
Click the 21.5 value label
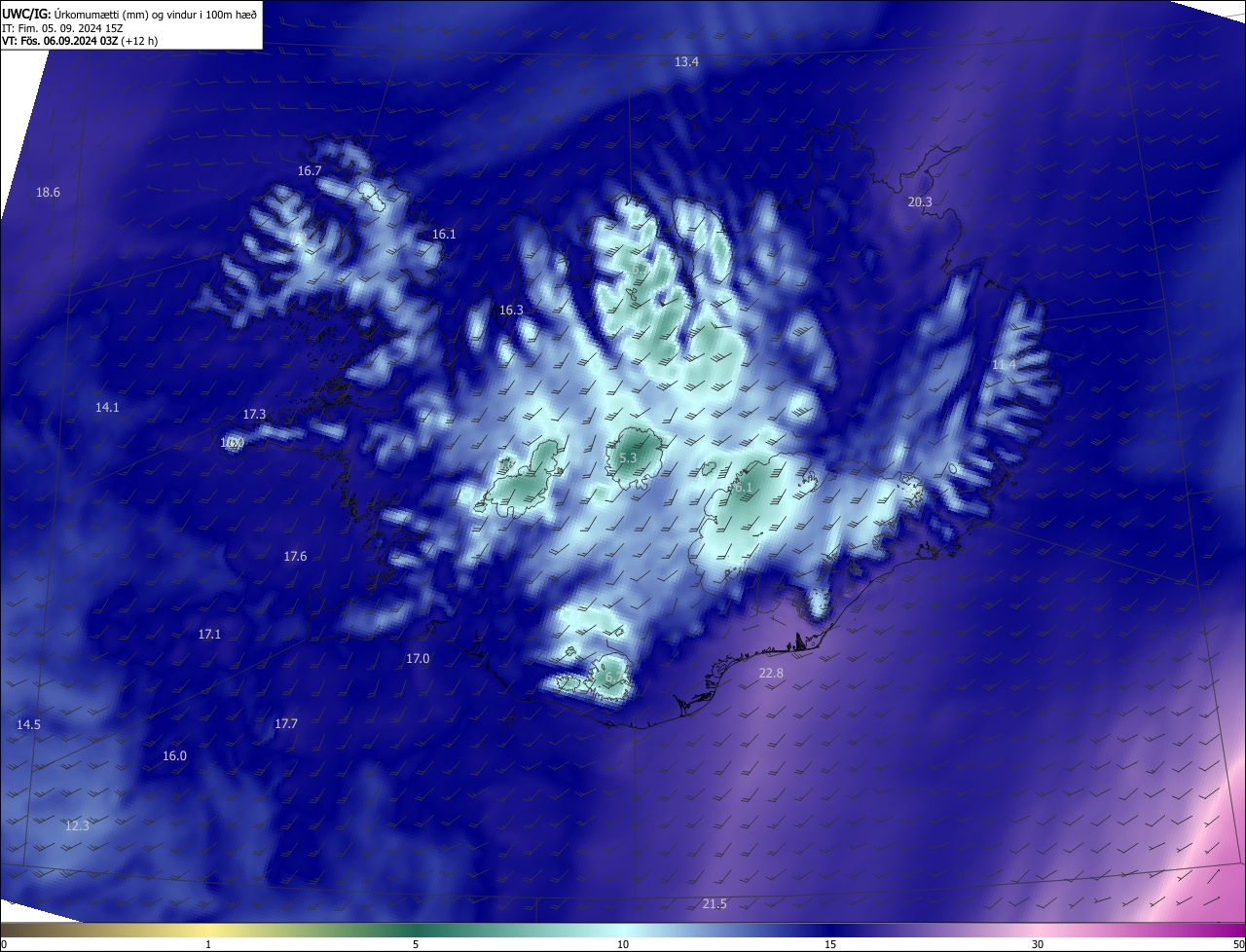point(715,904)
